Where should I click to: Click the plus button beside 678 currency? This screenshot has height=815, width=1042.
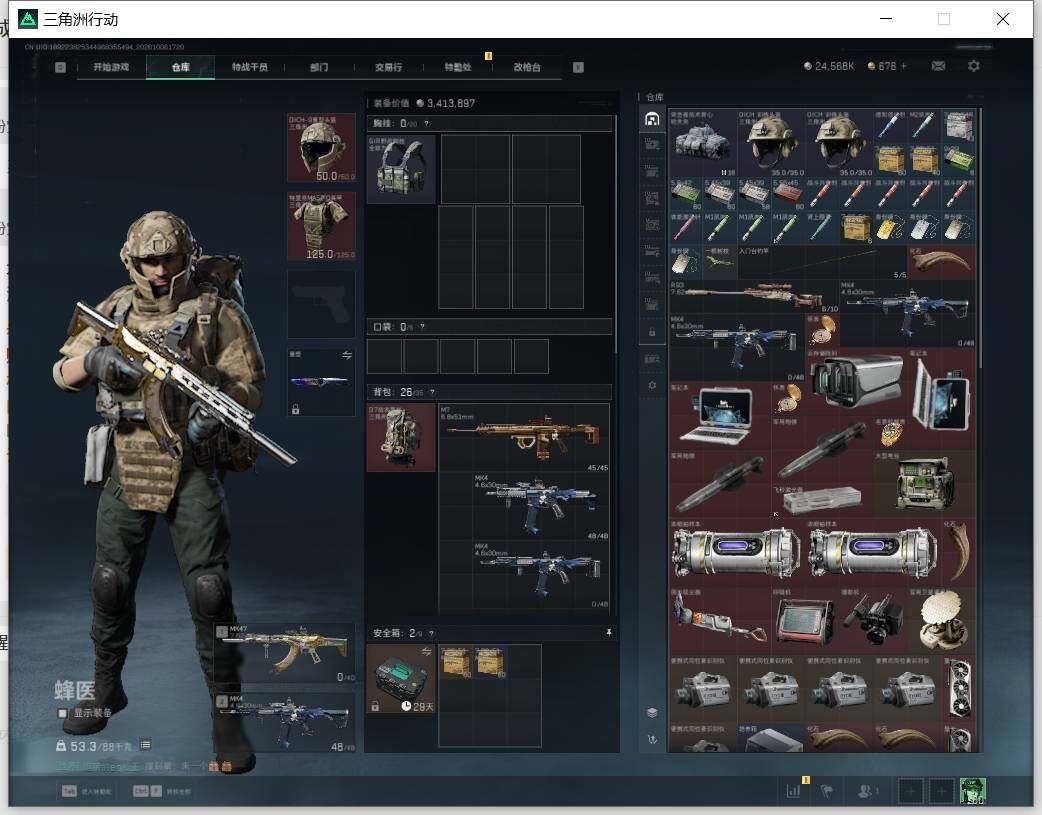click(904, 66)
